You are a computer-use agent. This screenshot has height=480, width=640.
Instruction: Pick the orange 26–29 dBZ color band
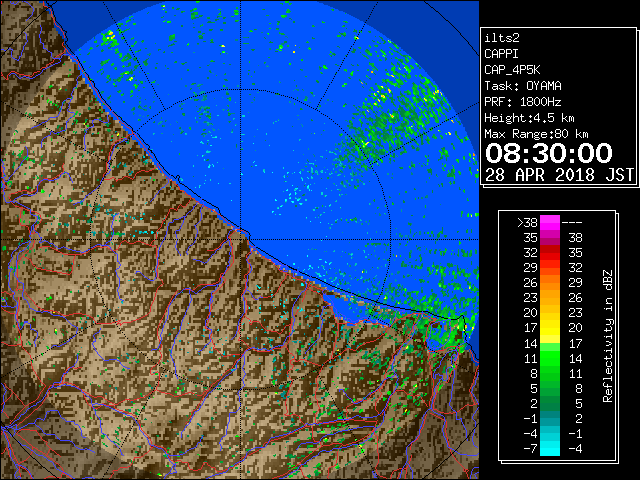click(550, 283)
